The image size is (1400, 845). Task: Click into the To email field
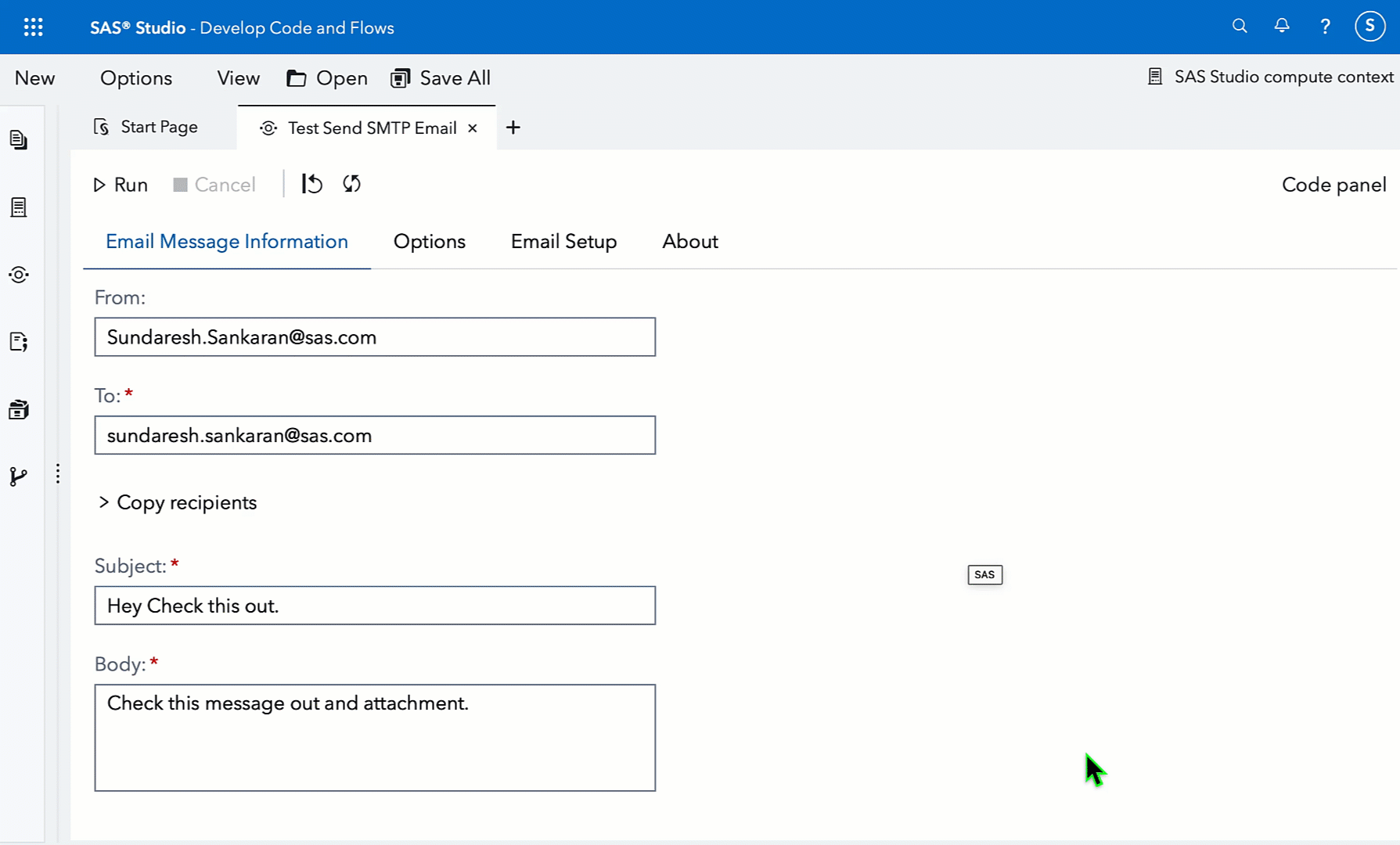point(375,435)
